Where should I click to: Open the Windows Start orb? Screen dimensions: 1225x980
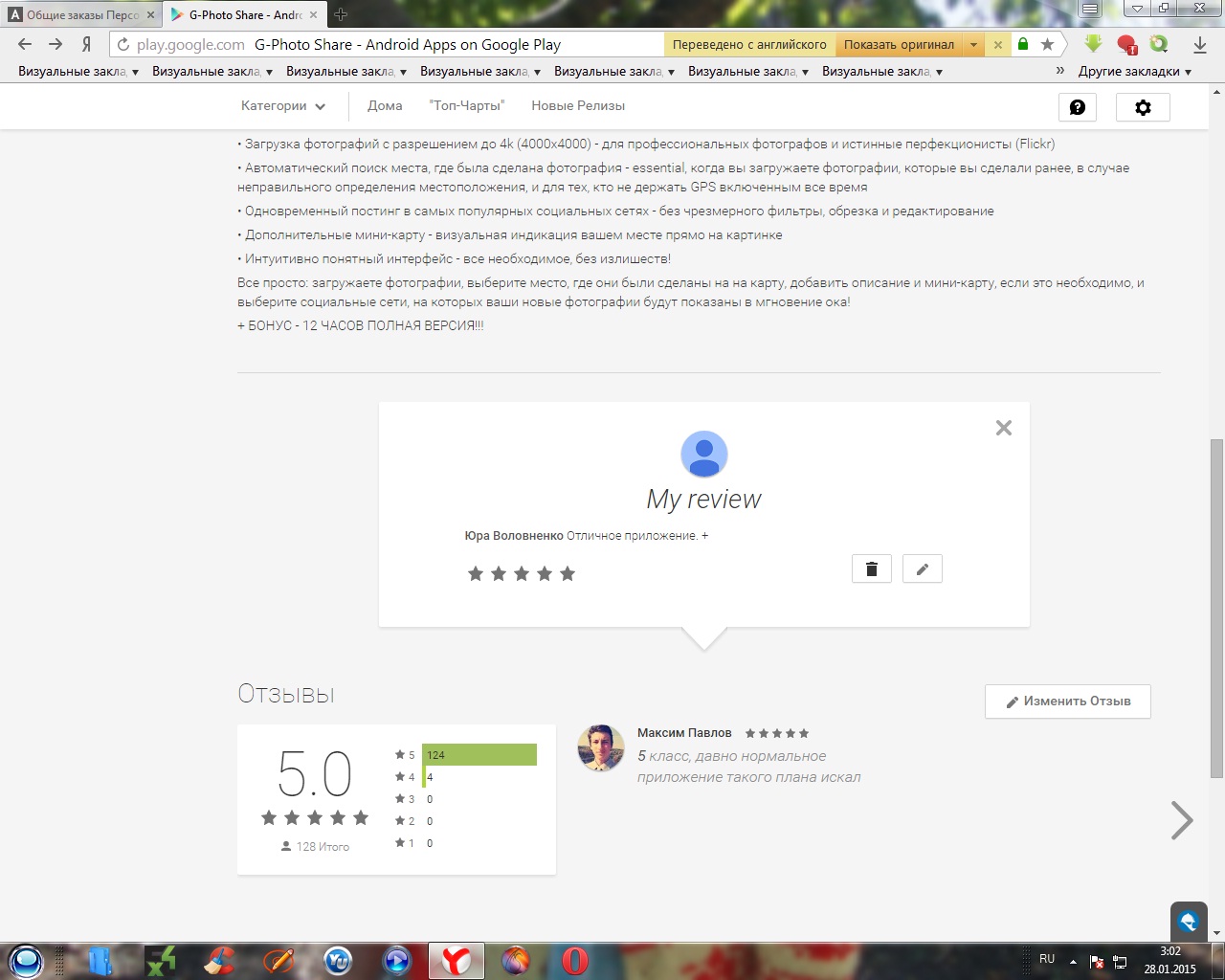click(26, 961)
